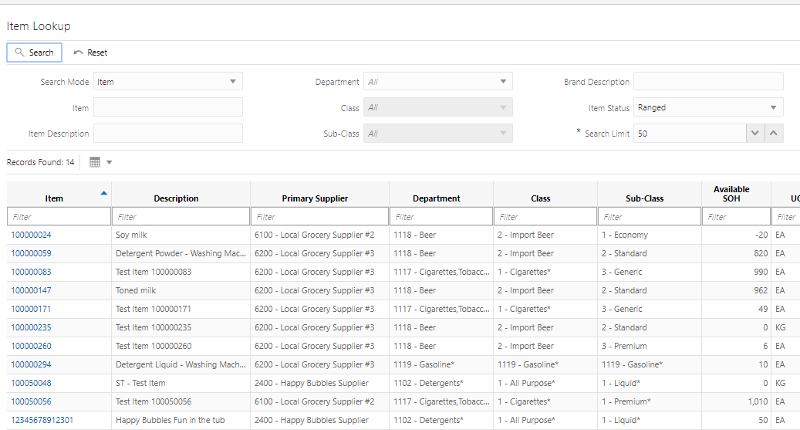The image size is (800, 430).
Task: Focus the Primary Supplier filter box
Action: click(319, 217)
